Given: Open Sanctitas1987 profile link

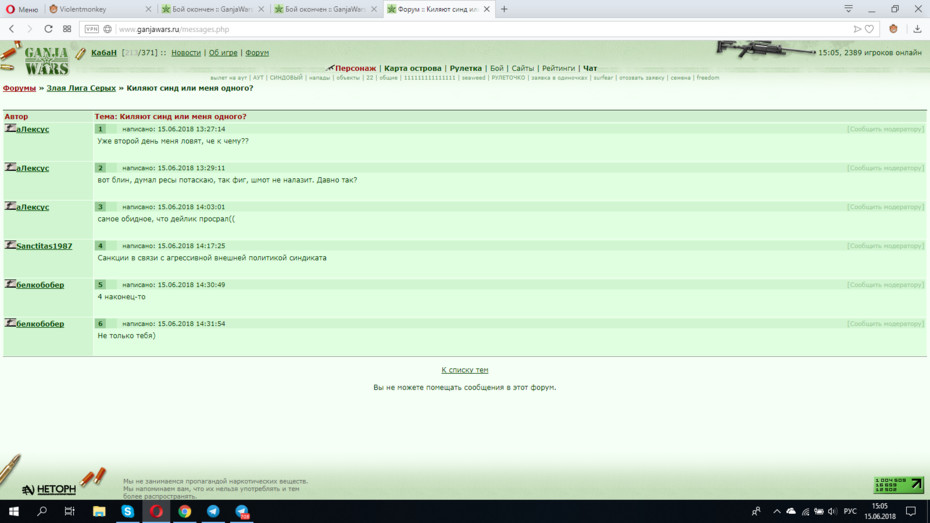Looking at the screenshot, I should pos(44,245).
